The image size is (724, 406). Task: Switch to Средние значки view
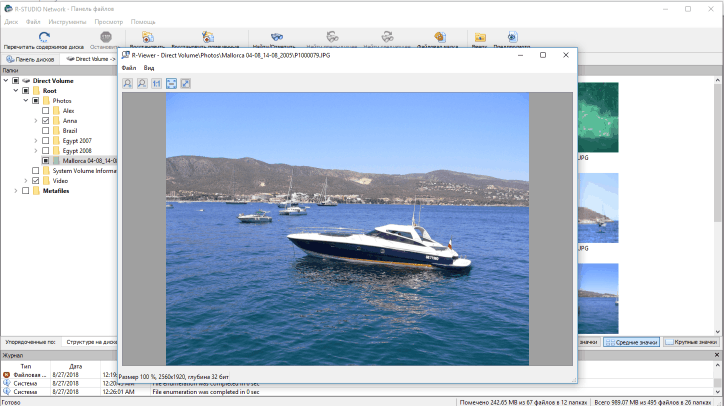pos(632,342)
